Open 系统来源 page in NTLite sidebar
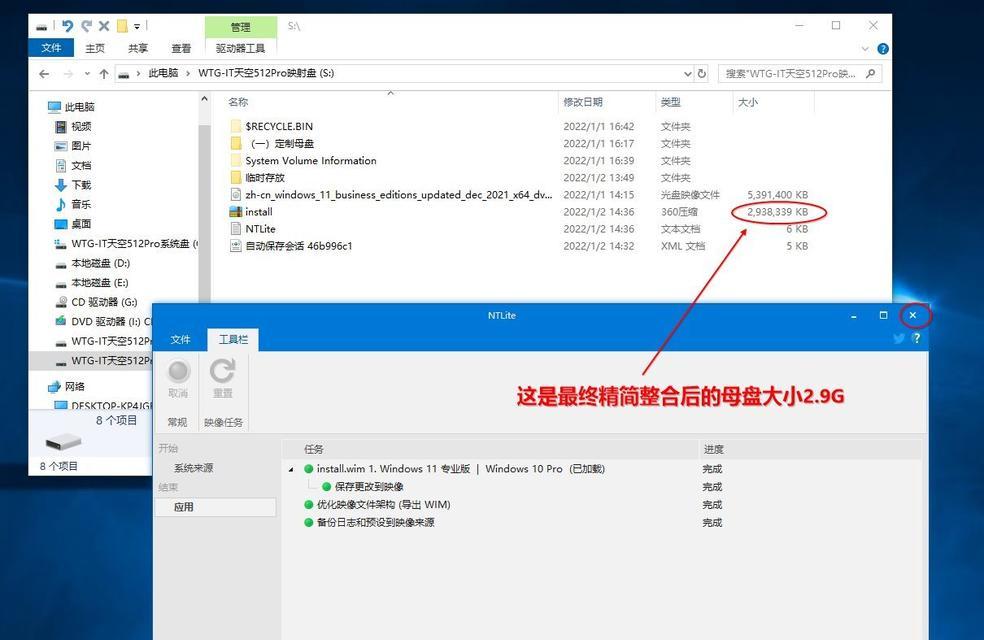 click(x=193, y=468)
